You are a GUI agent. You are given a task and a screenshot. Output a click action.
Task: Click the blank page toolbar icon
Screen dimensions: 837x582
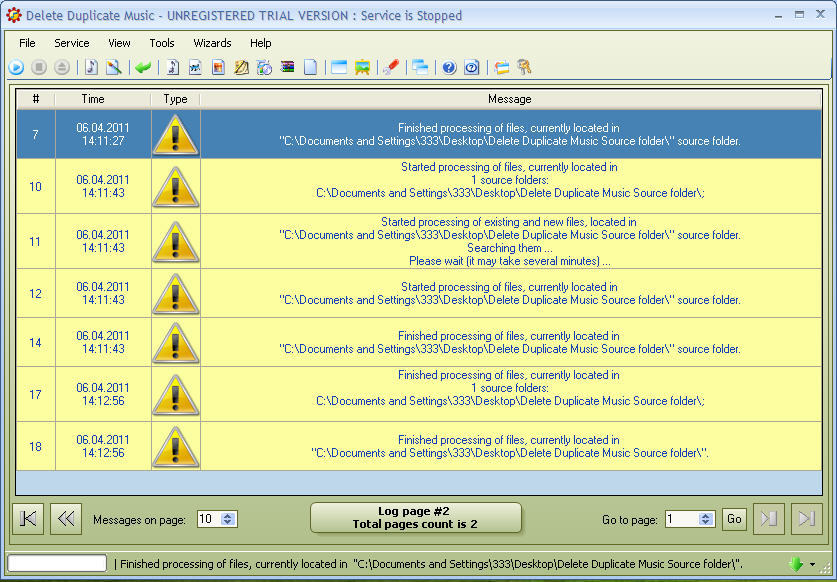(x=311, y=67)
